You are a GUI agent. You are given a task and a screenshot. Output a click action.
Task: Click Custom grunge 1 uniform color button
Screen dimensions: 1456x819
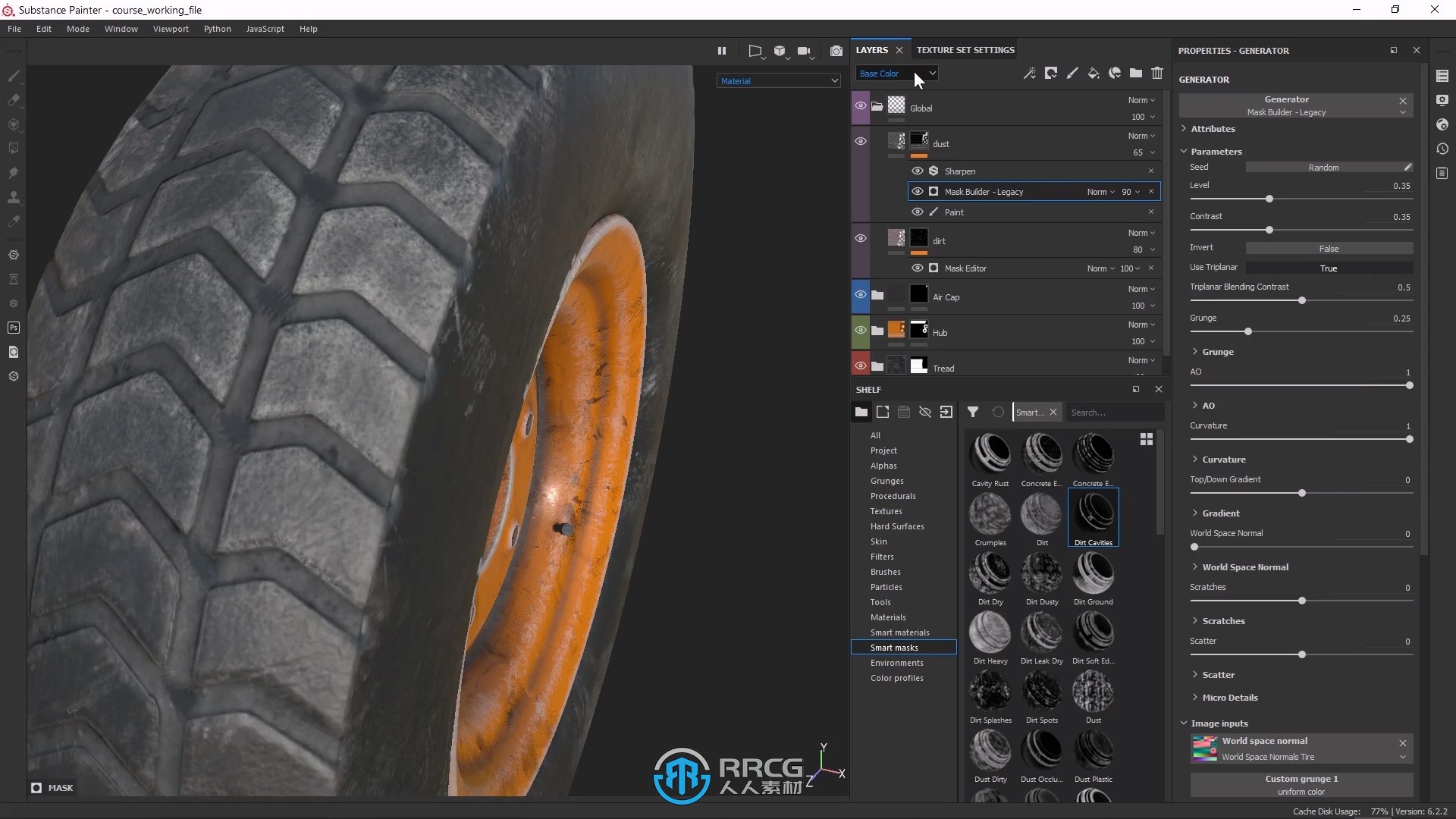click(1301, 785)
